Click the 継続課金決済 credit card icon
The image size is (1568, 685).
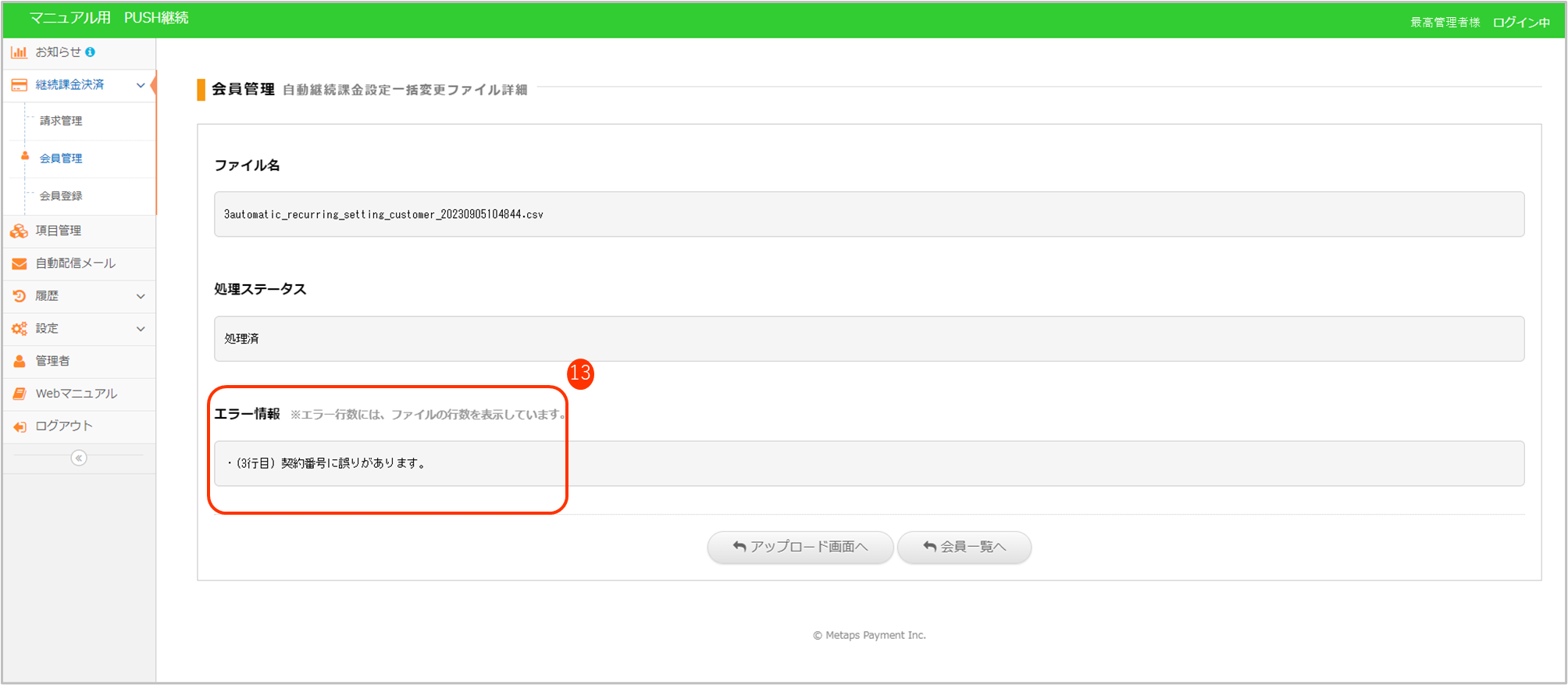[19, 85]
